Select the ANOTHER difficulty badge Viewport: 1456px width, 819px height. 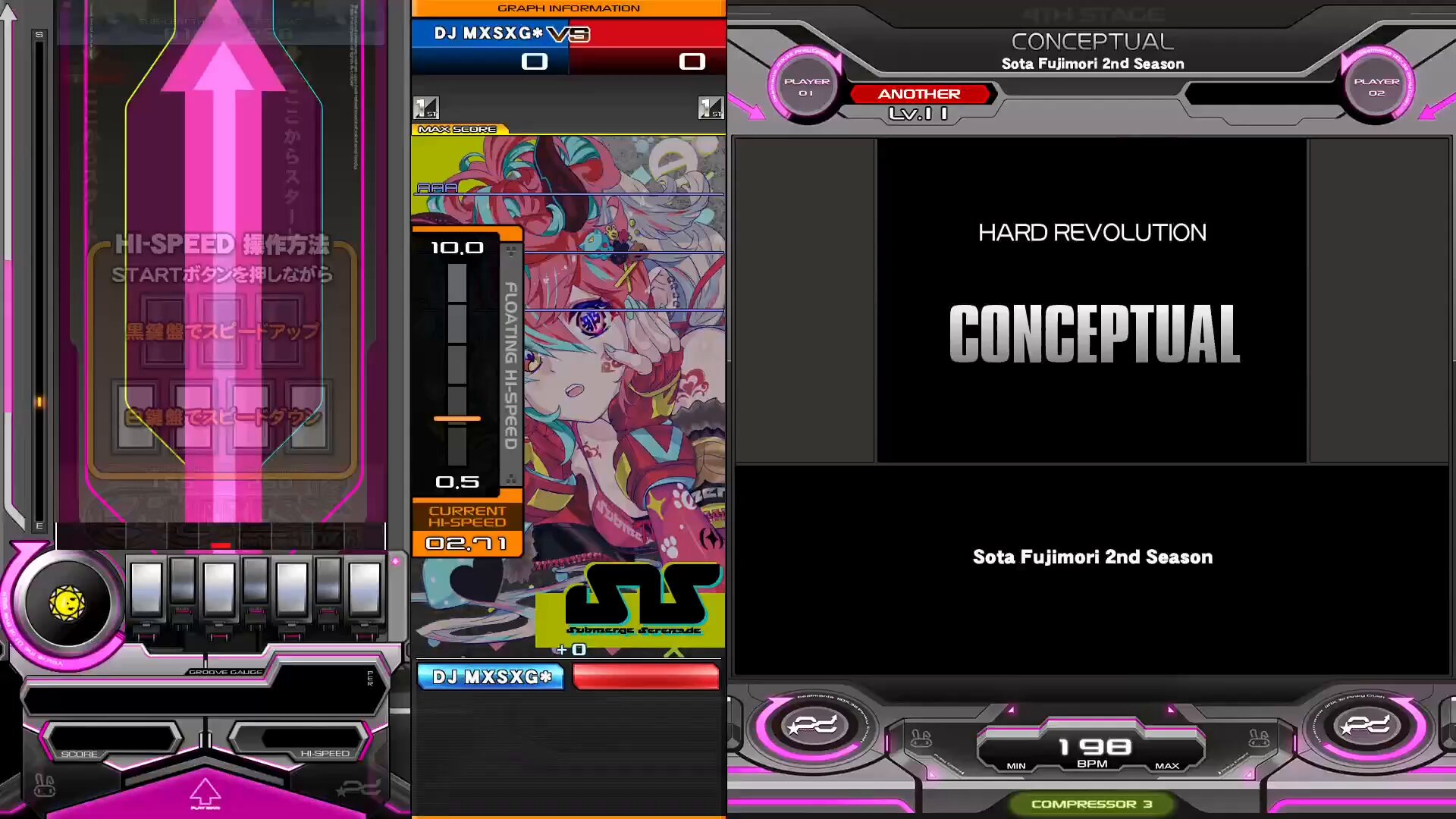(919, 94)
